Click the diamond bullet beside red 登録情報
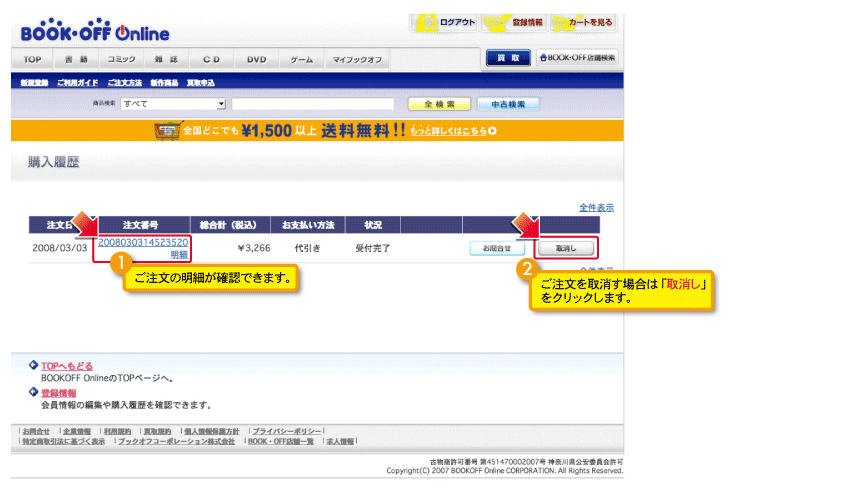This screenshot has width=851, height=500. (33, 392)
